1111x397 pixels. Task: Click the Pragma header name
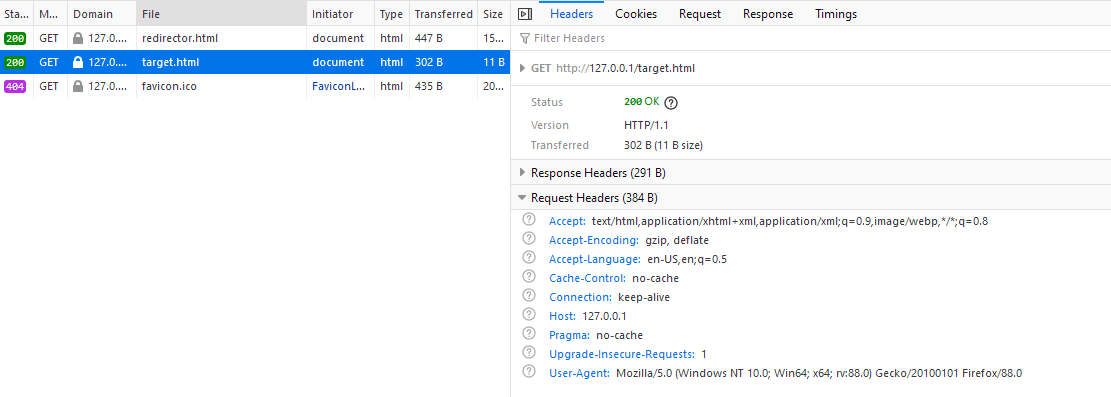(x=569, y=335)
